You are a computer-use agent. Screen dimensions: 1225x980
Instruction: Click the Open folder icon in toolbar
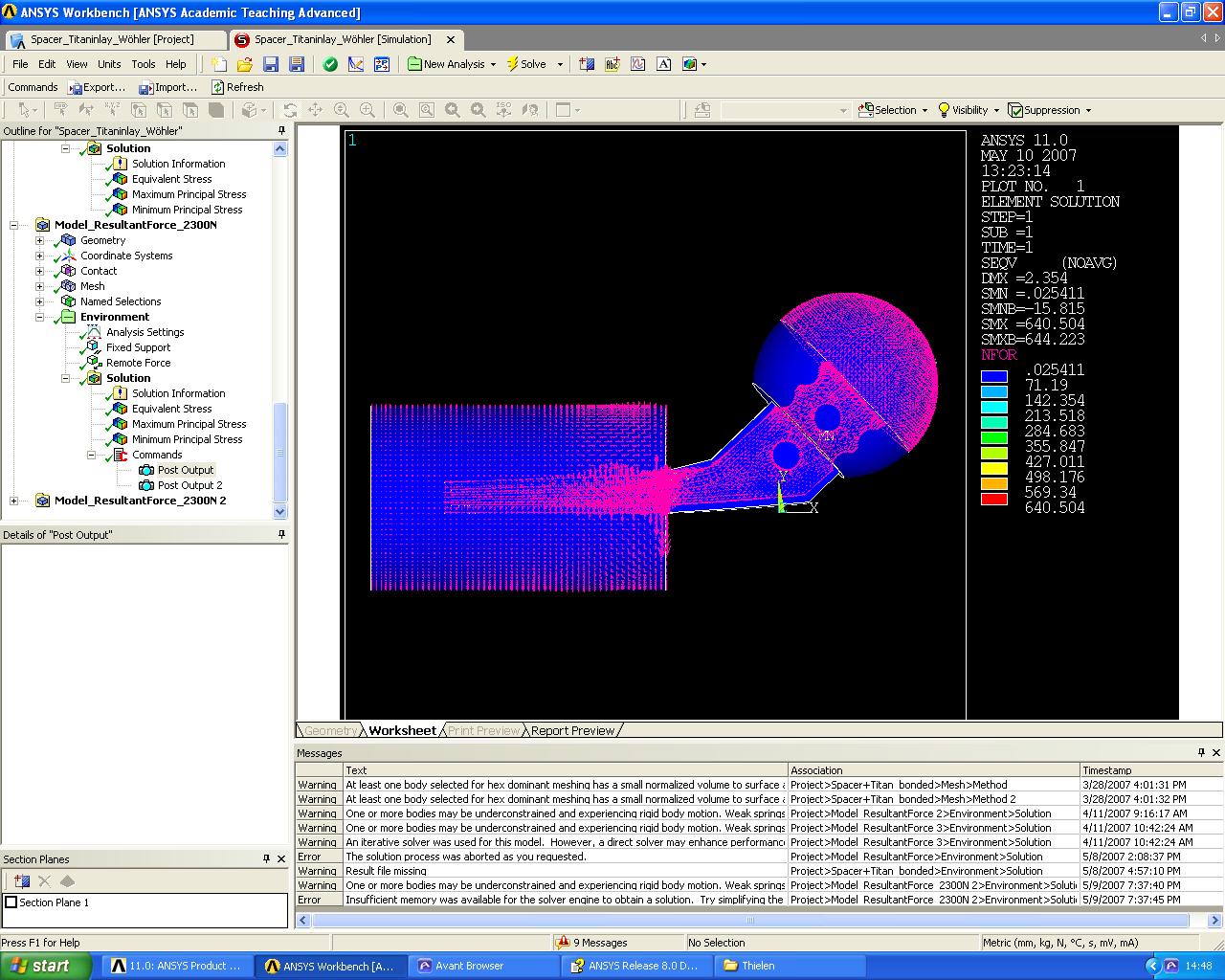pyautogui.click(x=245, y=64)
